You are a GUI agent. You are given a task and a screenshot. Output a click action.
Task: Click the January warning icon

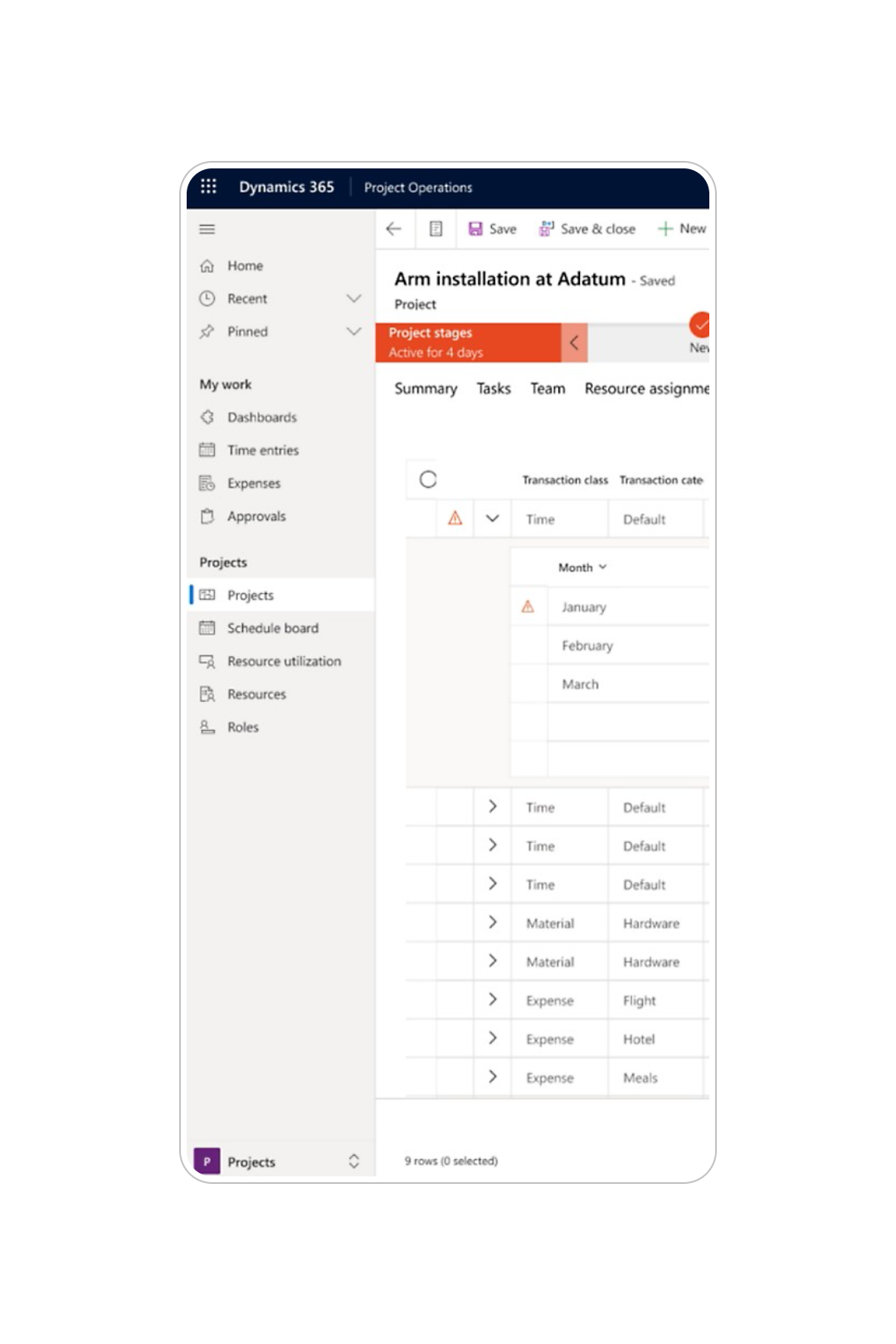tap(528, 607)
